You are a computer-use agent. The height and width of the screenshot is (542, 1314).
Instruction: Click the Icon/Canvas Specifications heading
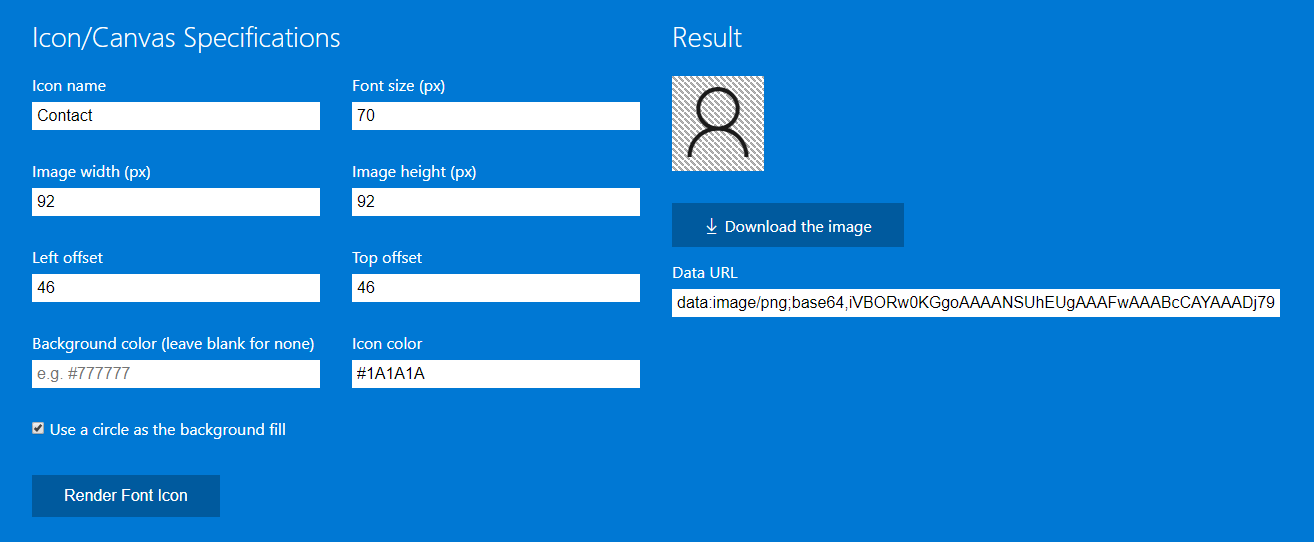point(186,38)
